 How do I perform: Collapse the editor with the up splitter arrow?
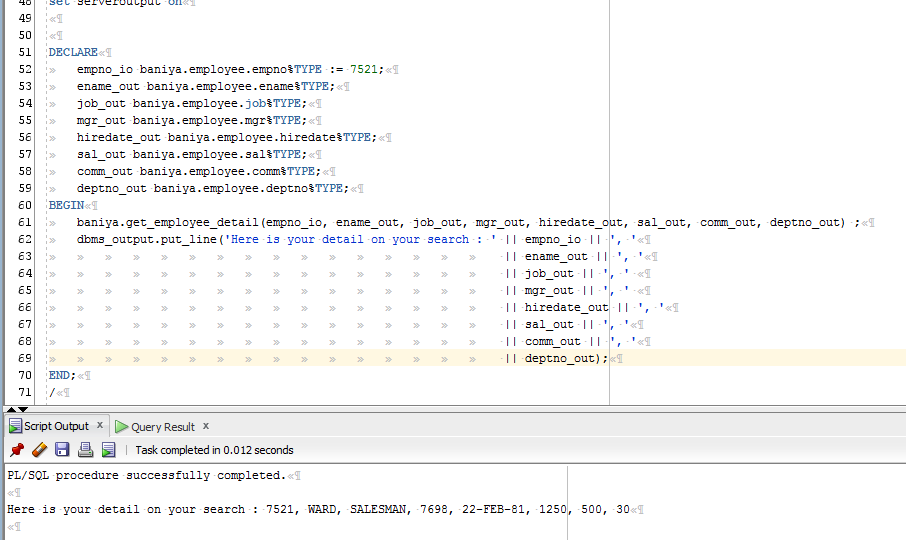[x=11, y=409]
